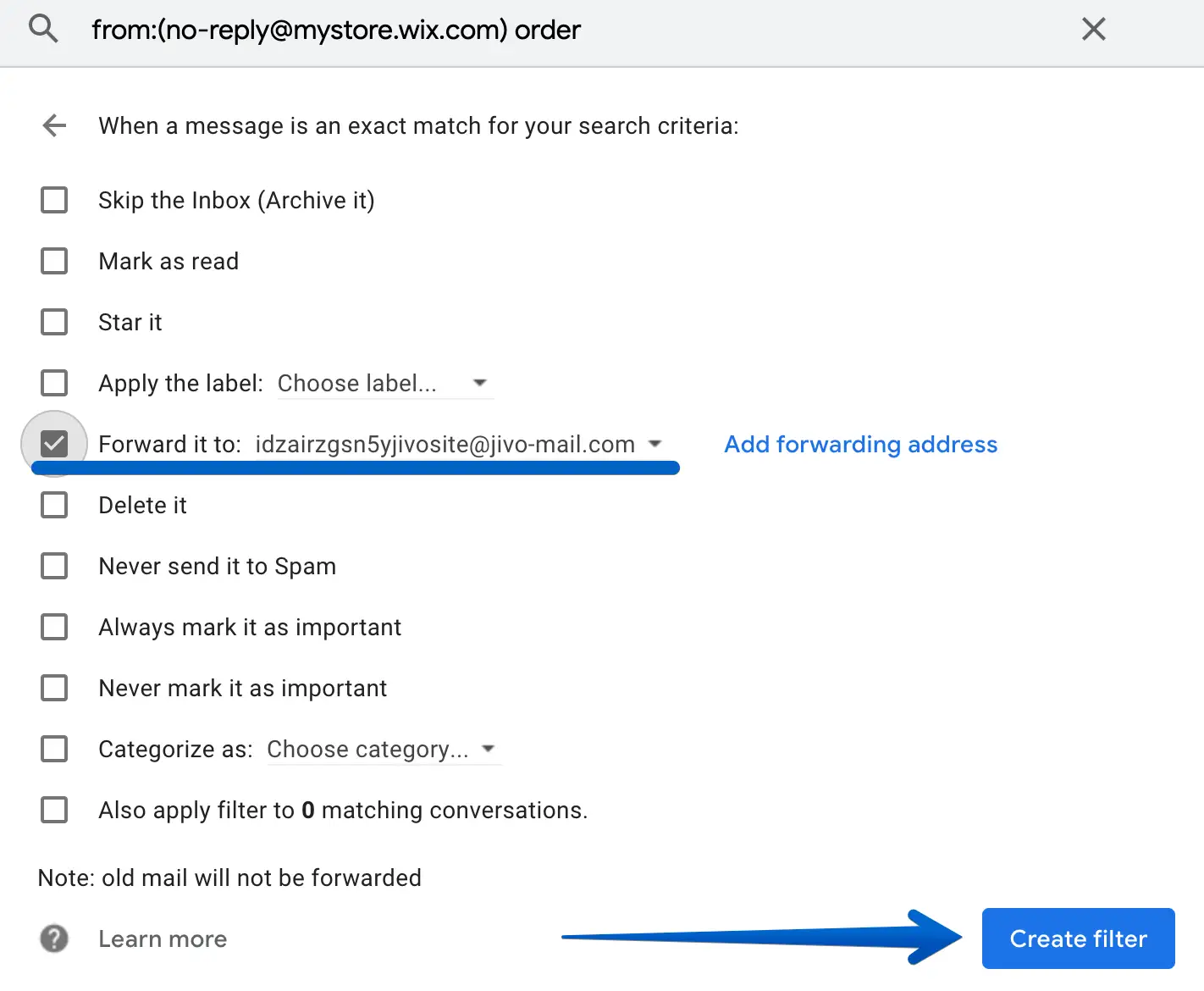Open the Choose label dropdown
This screenshot has height=991, width=1204.
tap(384, 384)
